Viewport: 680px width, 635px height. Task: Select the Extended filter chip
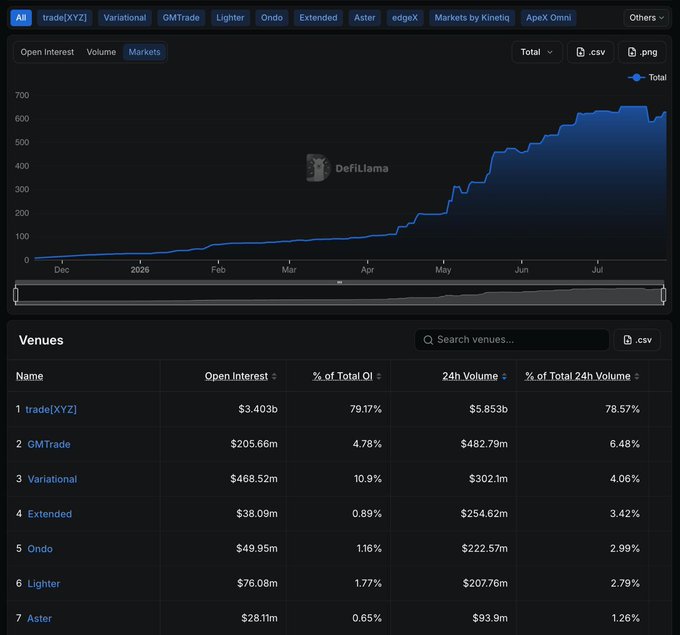[318, 18]
